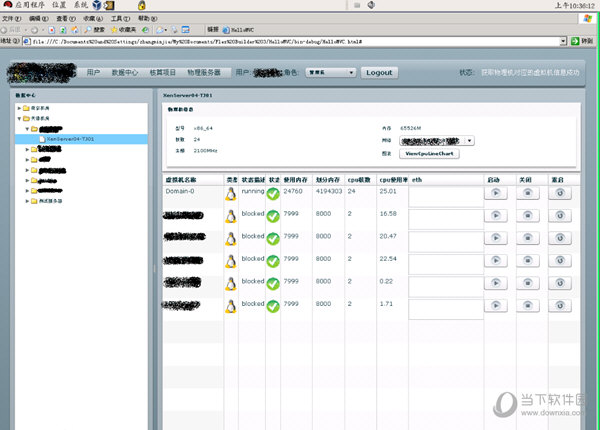Shut down the VM with 0.22 CPU usage

(527, 283)
